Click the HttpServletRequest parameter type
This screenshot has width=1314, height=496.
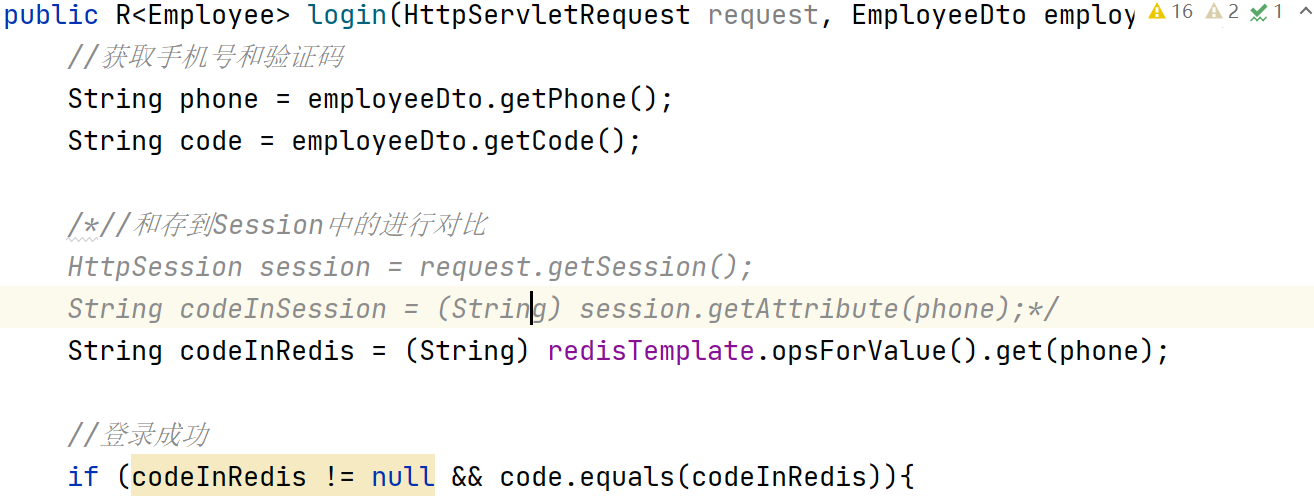[547, 16]
